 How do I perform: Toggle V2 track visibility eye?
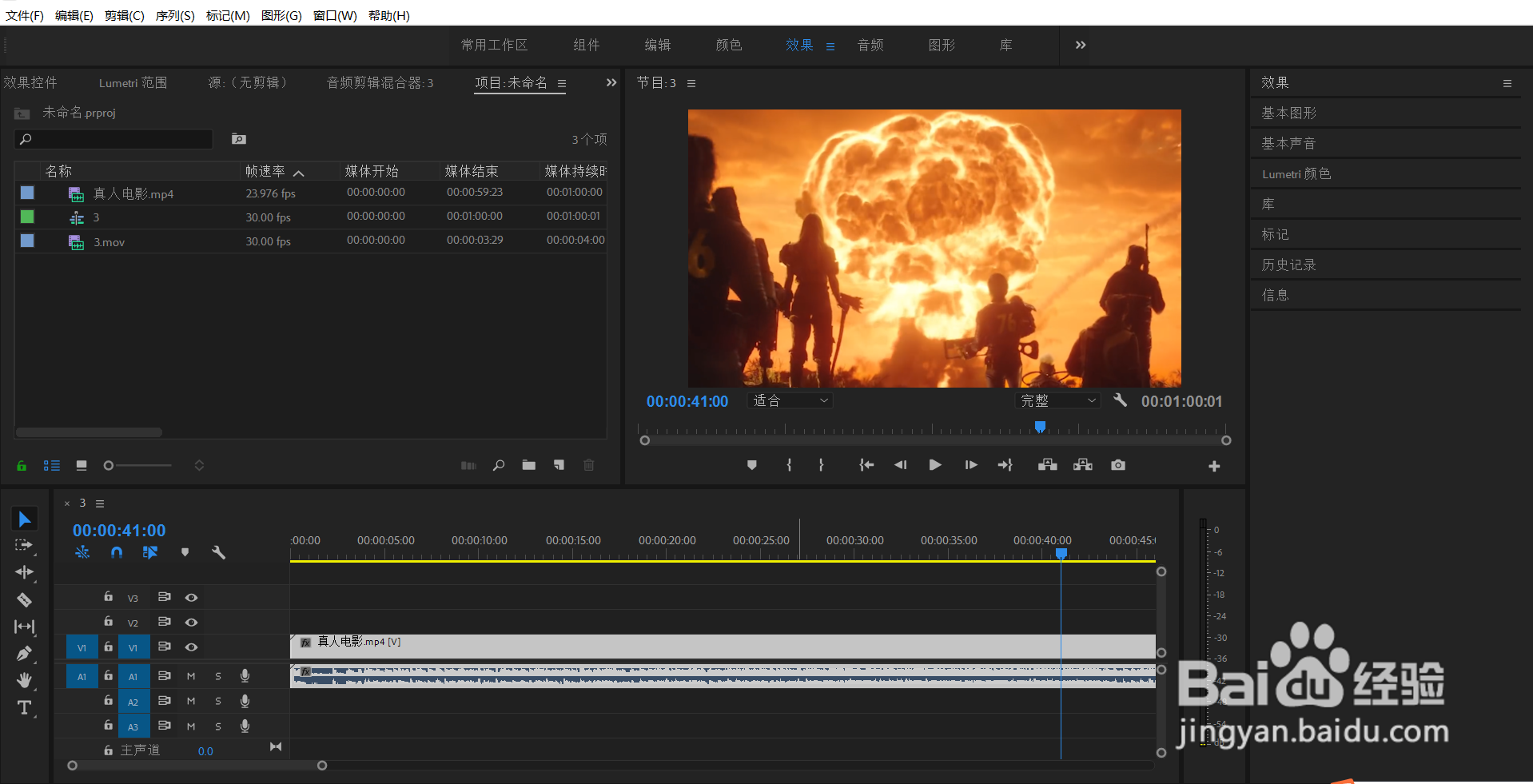tap(191, 622)
